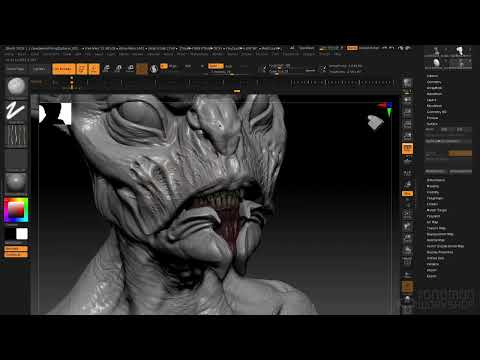Click Export in the Tool palette

(431, 276)
